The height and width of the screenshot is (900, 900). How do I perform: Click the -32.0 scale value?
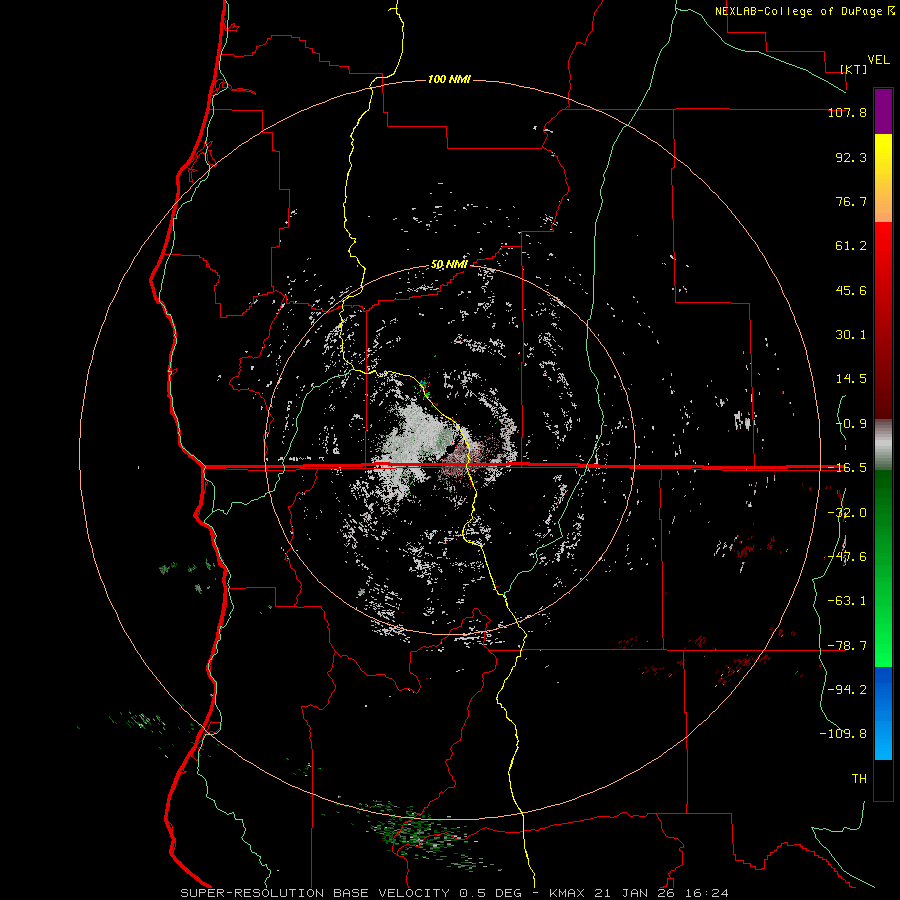[x=847, y=513]
